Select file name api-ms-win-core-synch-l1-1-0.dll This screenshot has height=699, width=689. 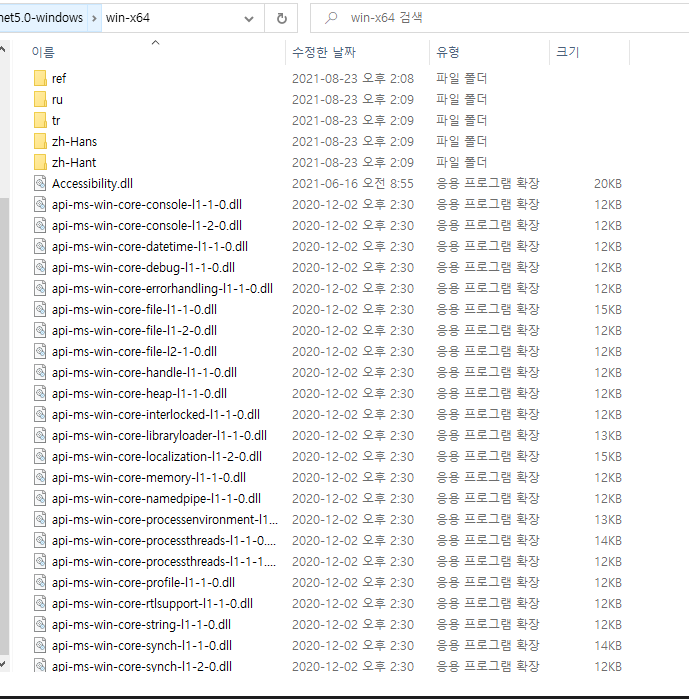pyautogui.click(x=142, y=645)
